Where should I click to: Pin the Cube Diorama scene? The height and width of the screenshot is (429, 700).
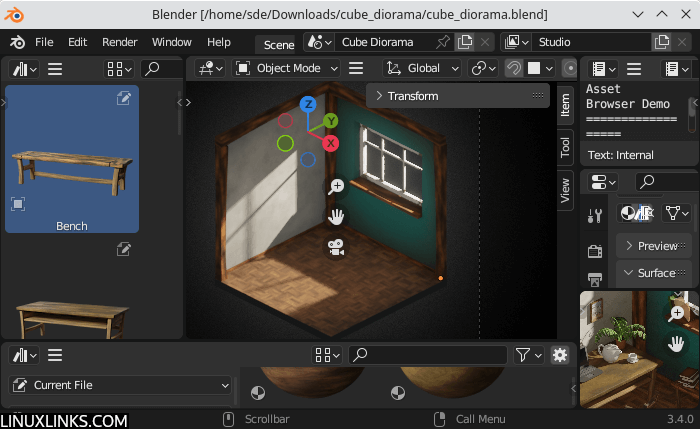click(x=443, y=42)
